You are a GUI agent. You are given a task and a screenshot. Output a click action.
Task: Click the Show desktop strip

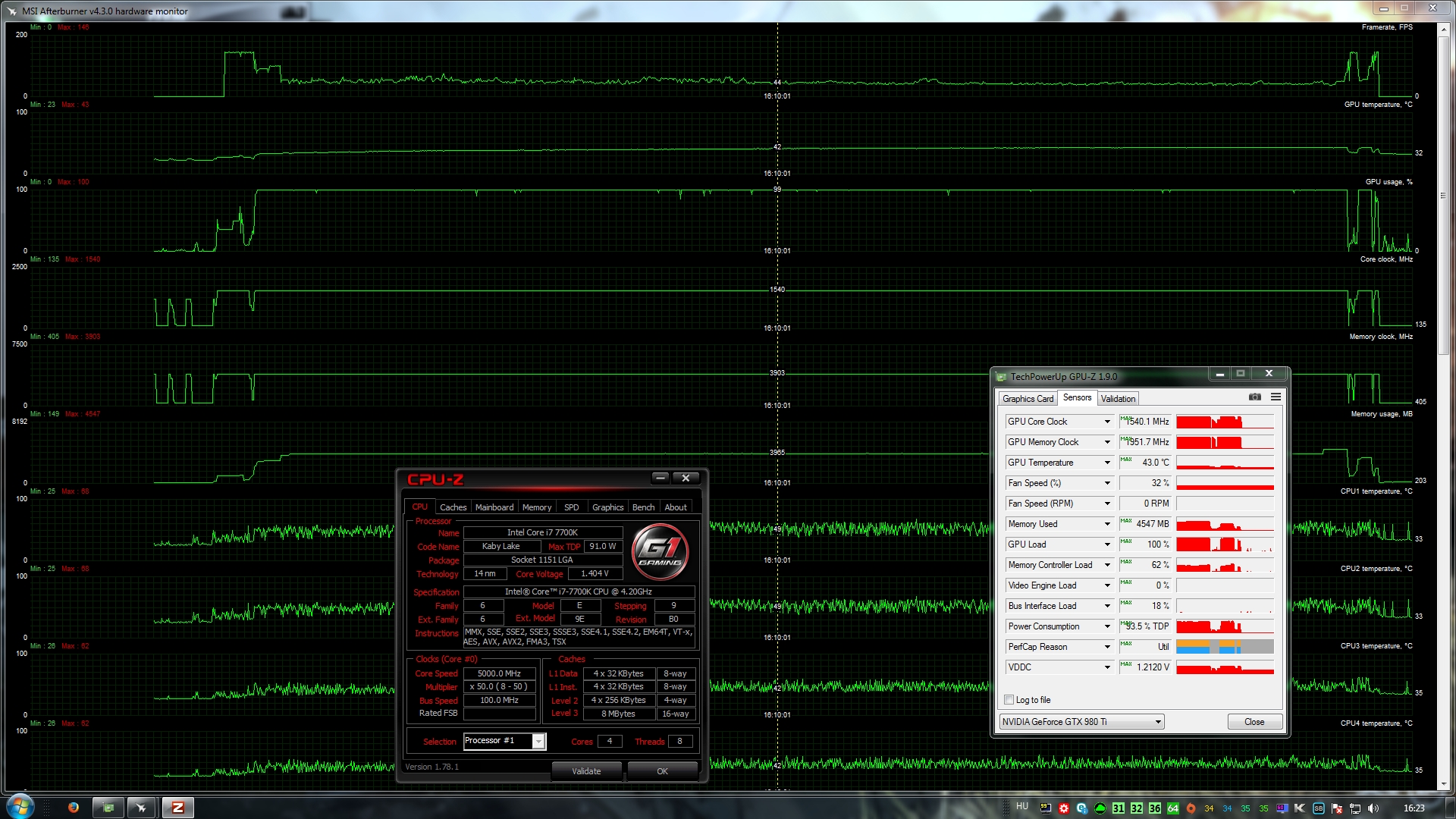[1450, 808]
